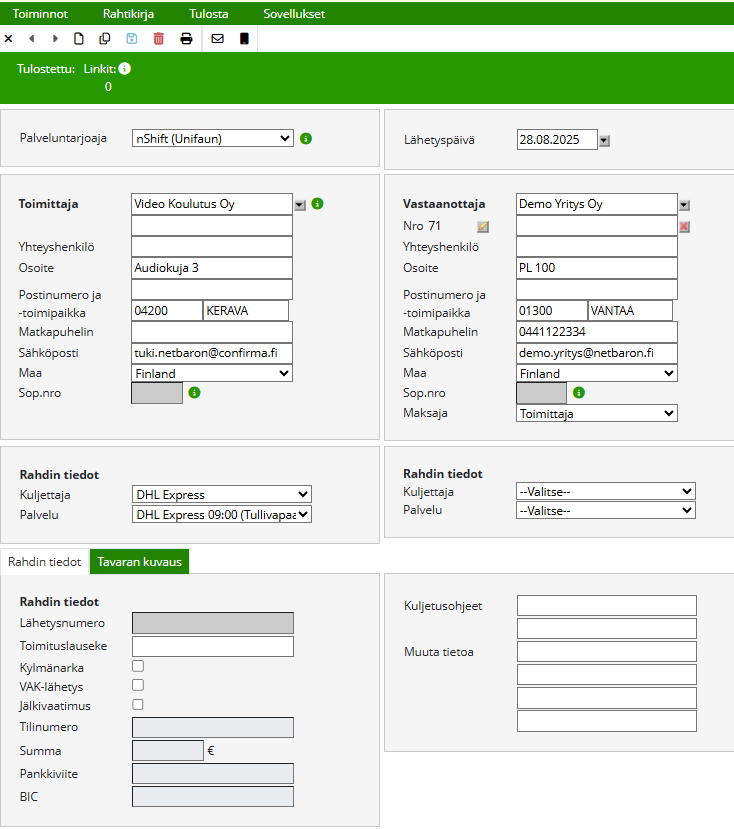Click the red trash delete icon
Image resolution: width=734 pixels, height=829 pixels.
pos(158,39)
